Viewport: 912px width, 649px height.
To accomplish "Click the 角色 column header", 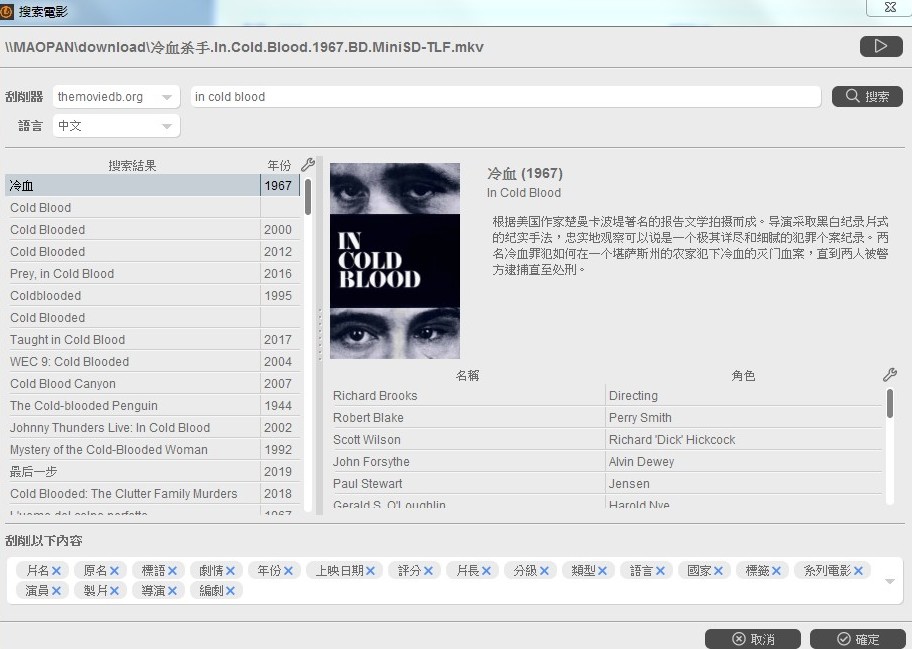I will click(x=743, y=376).
